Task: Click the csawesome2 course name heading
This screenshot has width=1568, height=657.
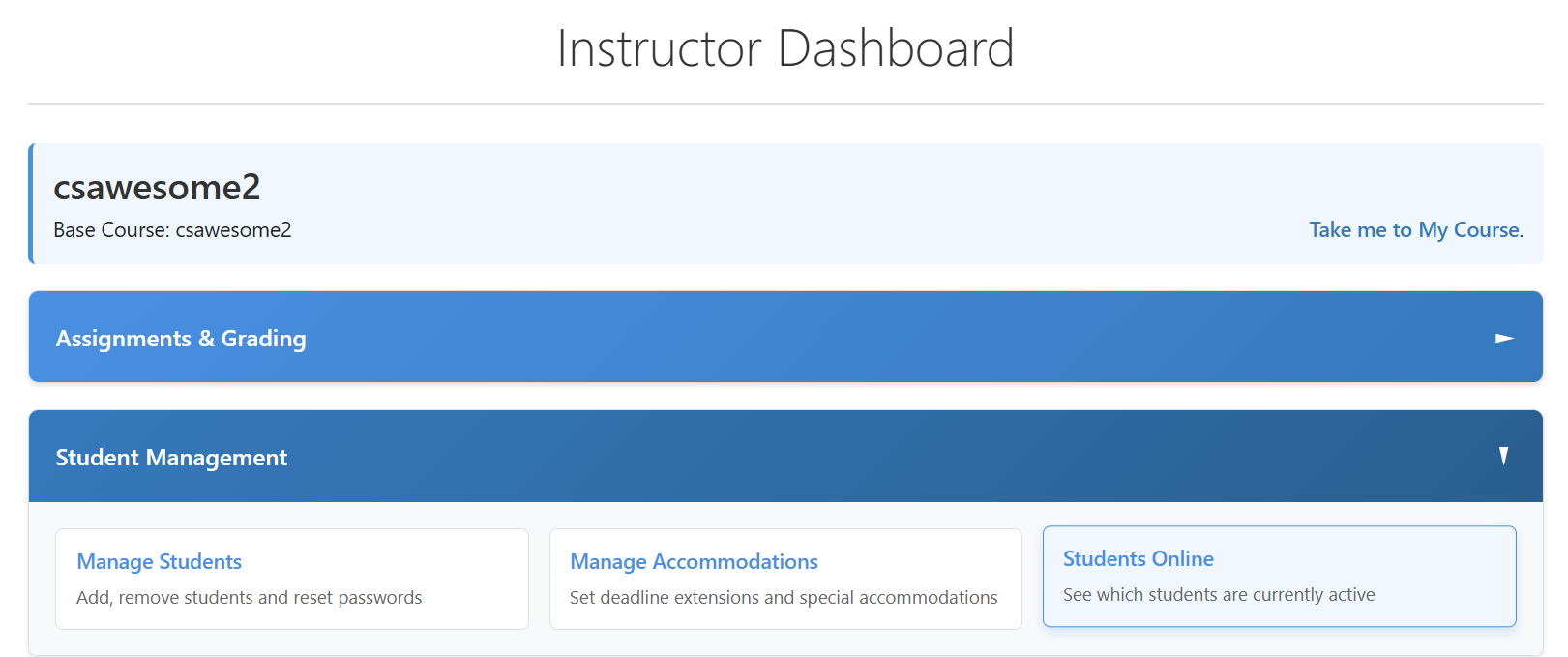Action: [157, 188]
